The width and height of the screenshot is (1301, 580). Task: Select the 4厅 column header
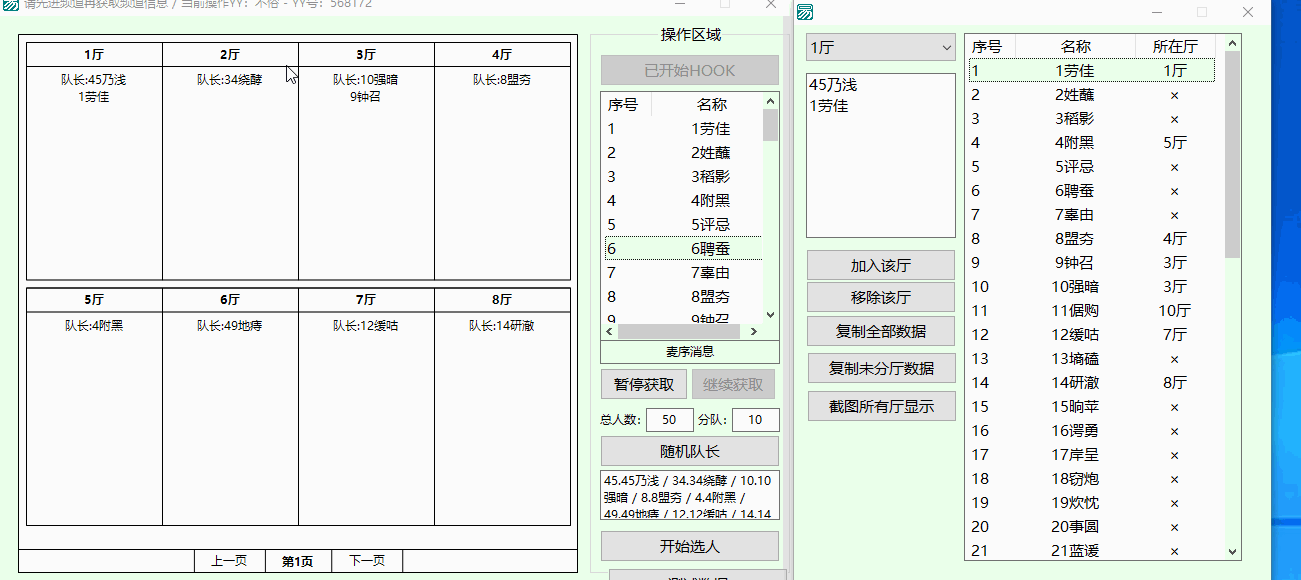502,55
